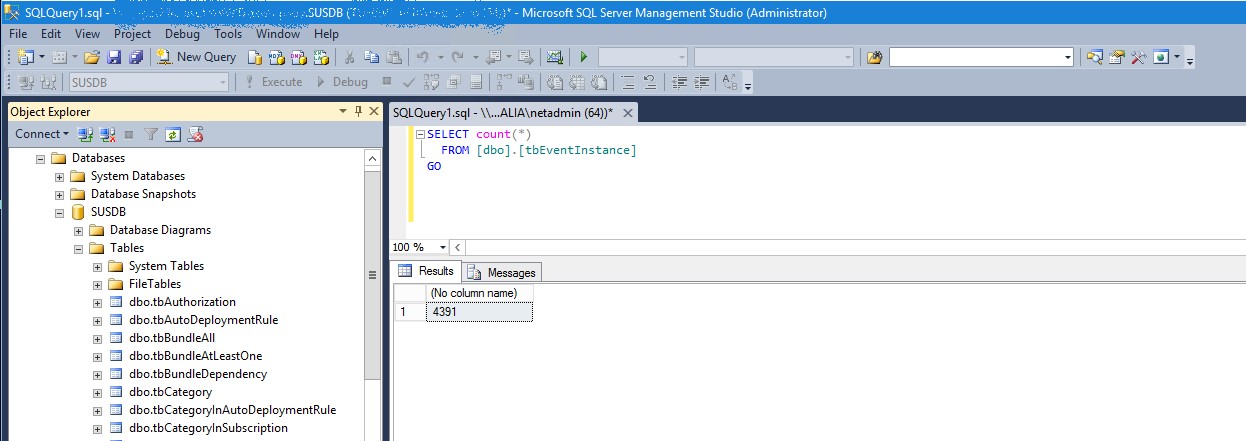Open the Connect dropdown in Object Explorer
Screen dimensions: 1246x441
(x=41, y=133)
